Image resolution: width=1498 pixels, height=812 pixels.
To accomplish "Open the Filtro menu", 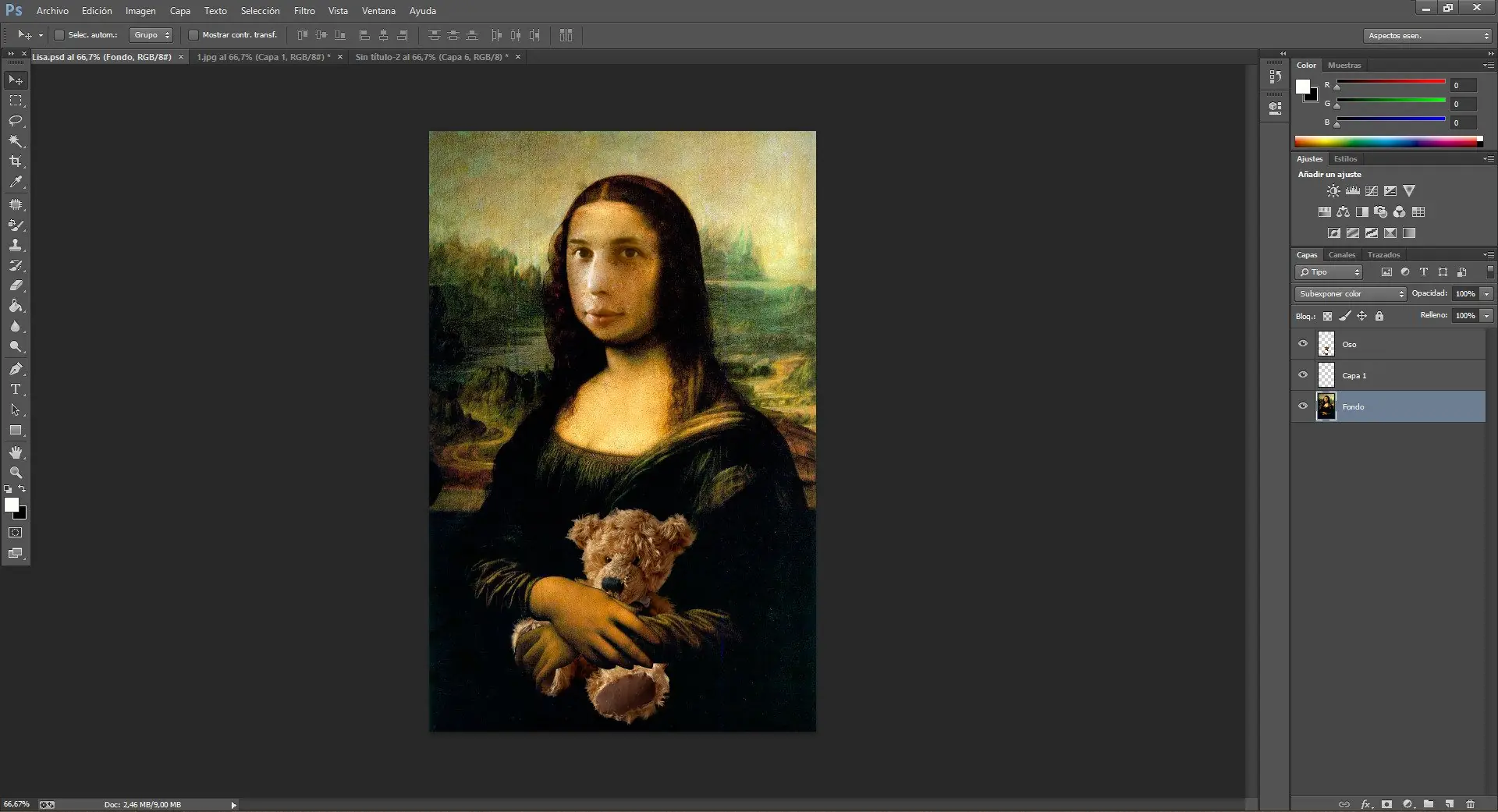I will click(304, 11).
